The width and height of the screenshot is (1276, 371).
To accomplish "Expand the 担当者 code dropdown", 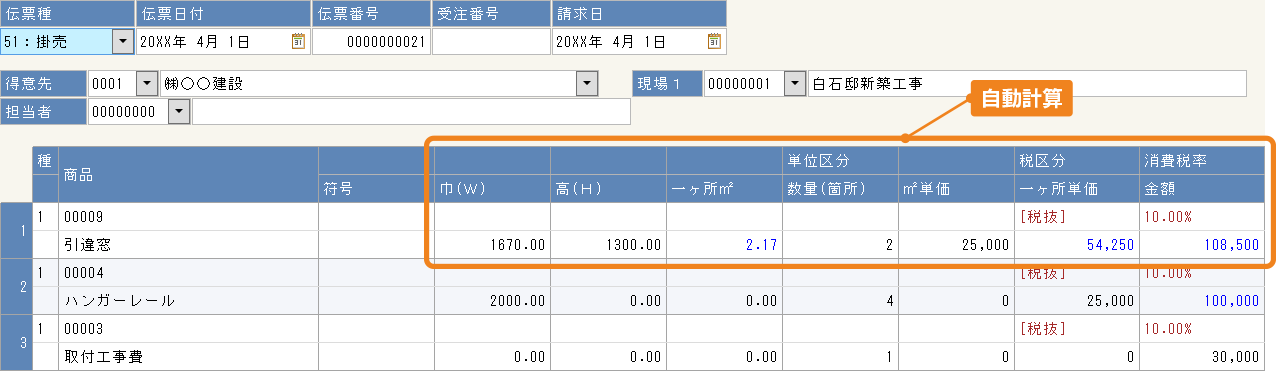I will 179,112.
